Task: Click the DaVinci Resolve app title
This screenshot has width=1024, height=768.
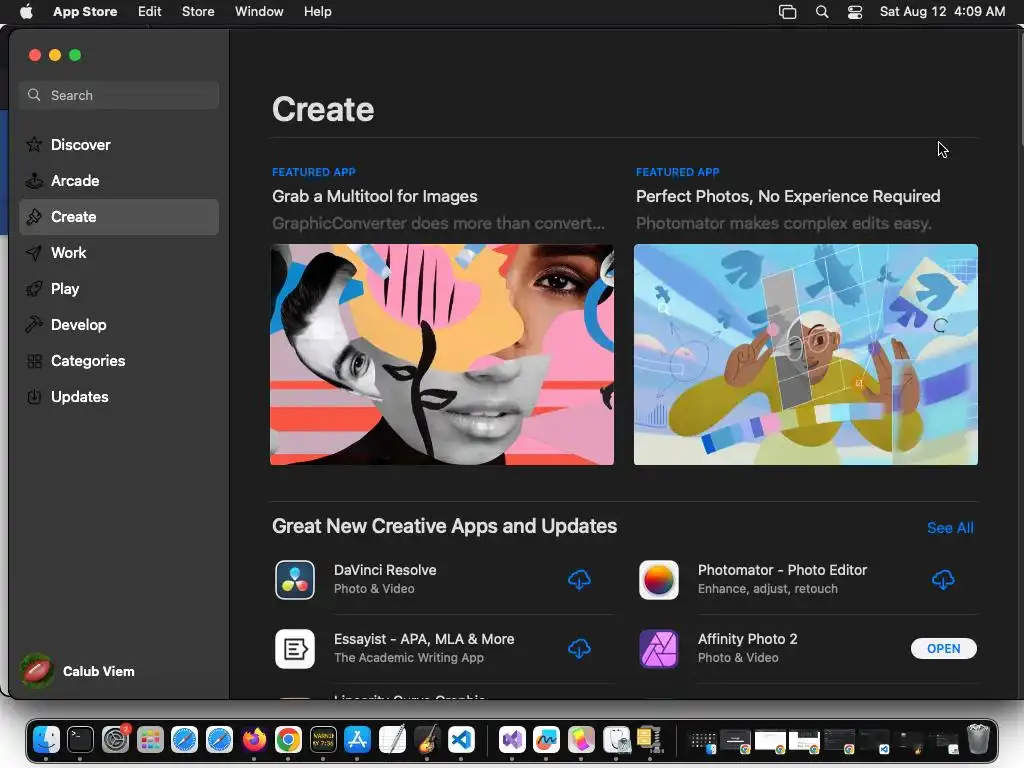Action: (385, 570)
